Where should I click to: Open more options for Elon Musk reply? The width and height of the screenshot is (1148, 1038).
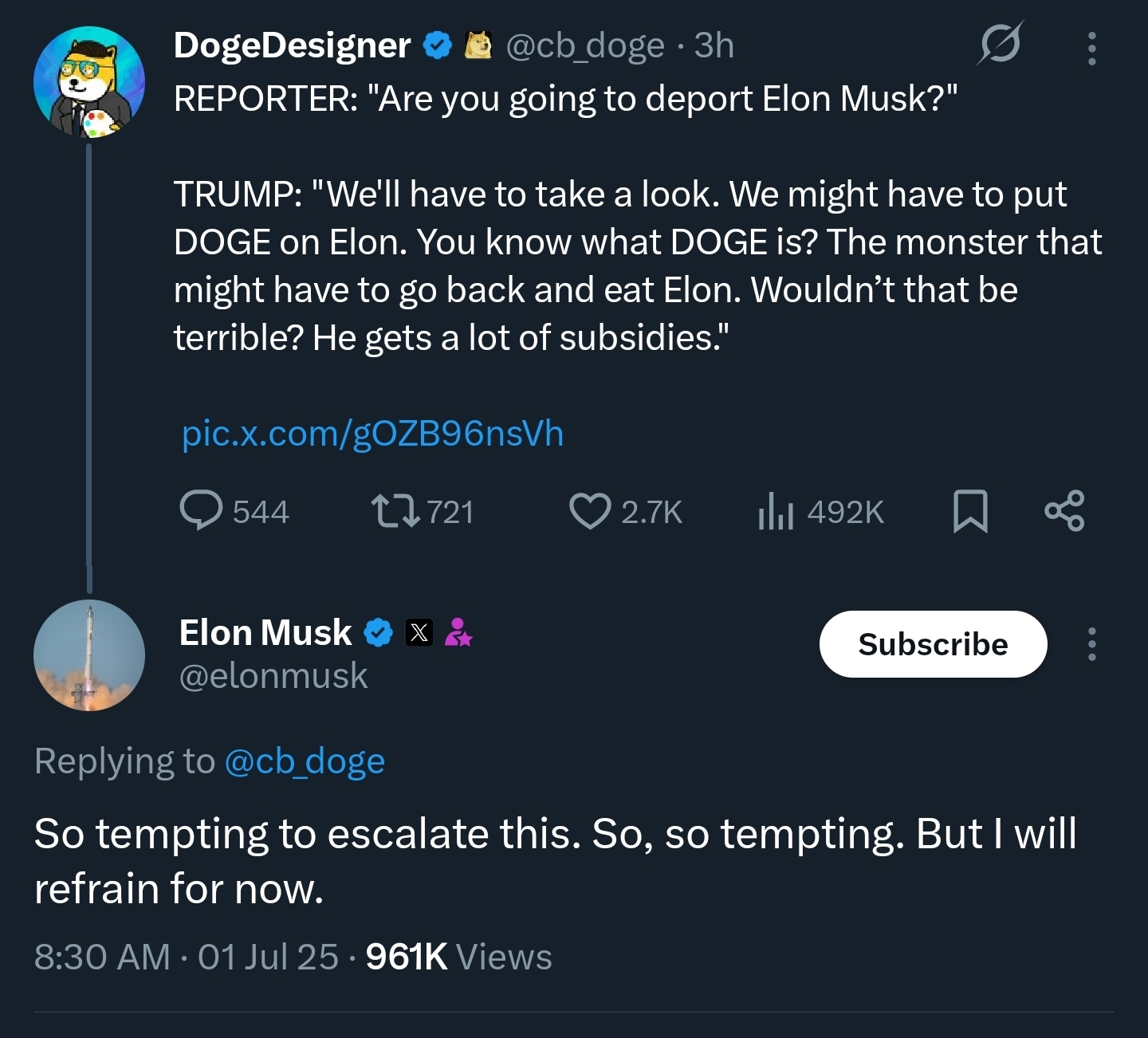[1092, 644]
